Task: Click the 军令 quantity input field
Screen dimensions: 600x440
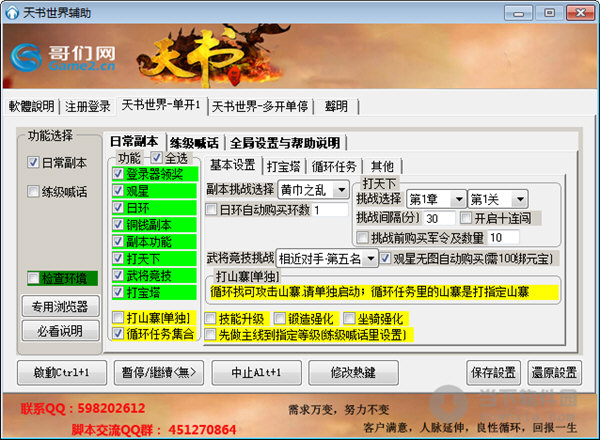Action: tap(504, 238)
